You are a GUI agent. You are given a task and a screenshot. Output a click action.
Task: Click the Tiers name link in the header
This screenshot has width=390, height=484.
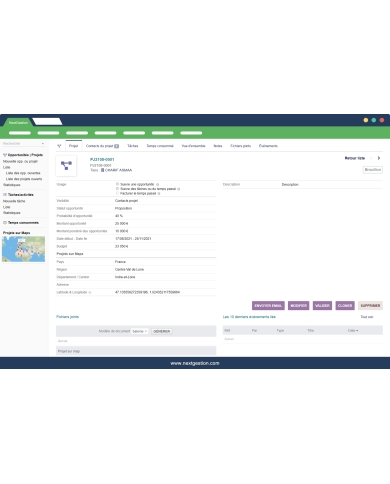click(118, 170)
